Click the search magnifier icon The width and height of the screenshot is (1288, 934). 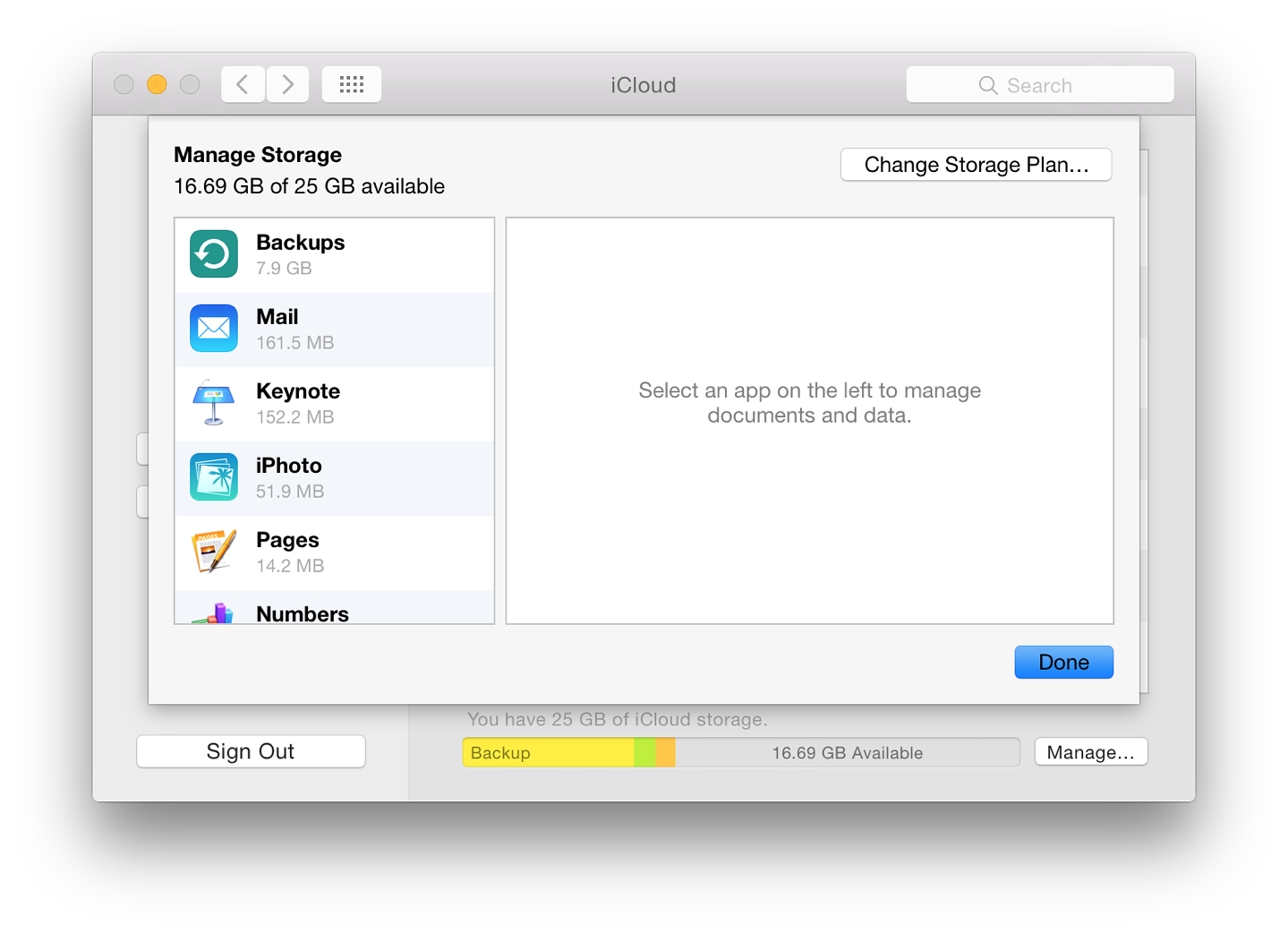(x=988, y=85)
